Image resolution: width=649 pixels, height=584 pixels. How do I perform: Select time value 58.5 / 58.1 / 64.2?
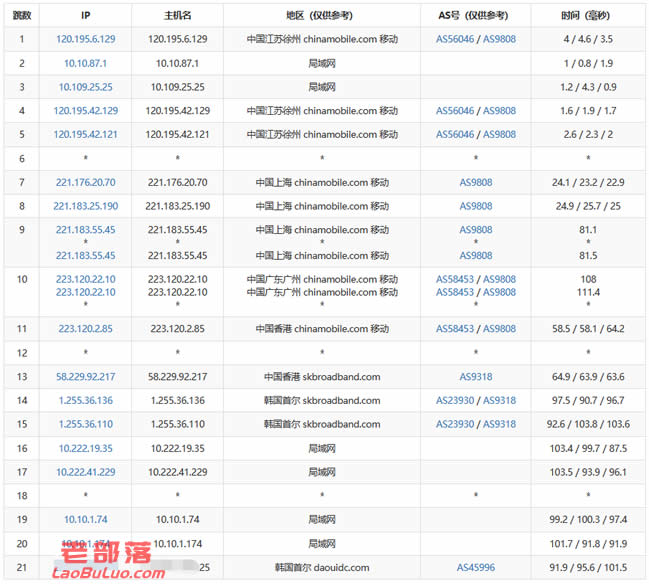click(x=588, y=329)
